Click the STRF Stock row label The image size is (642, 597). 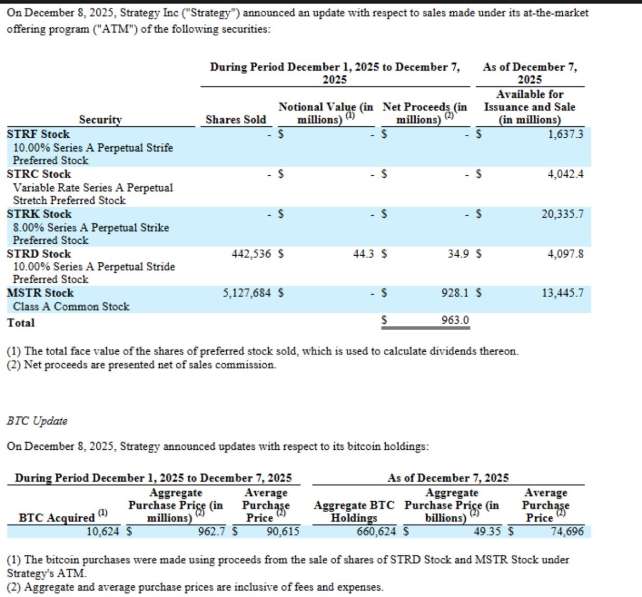[39, 133]
